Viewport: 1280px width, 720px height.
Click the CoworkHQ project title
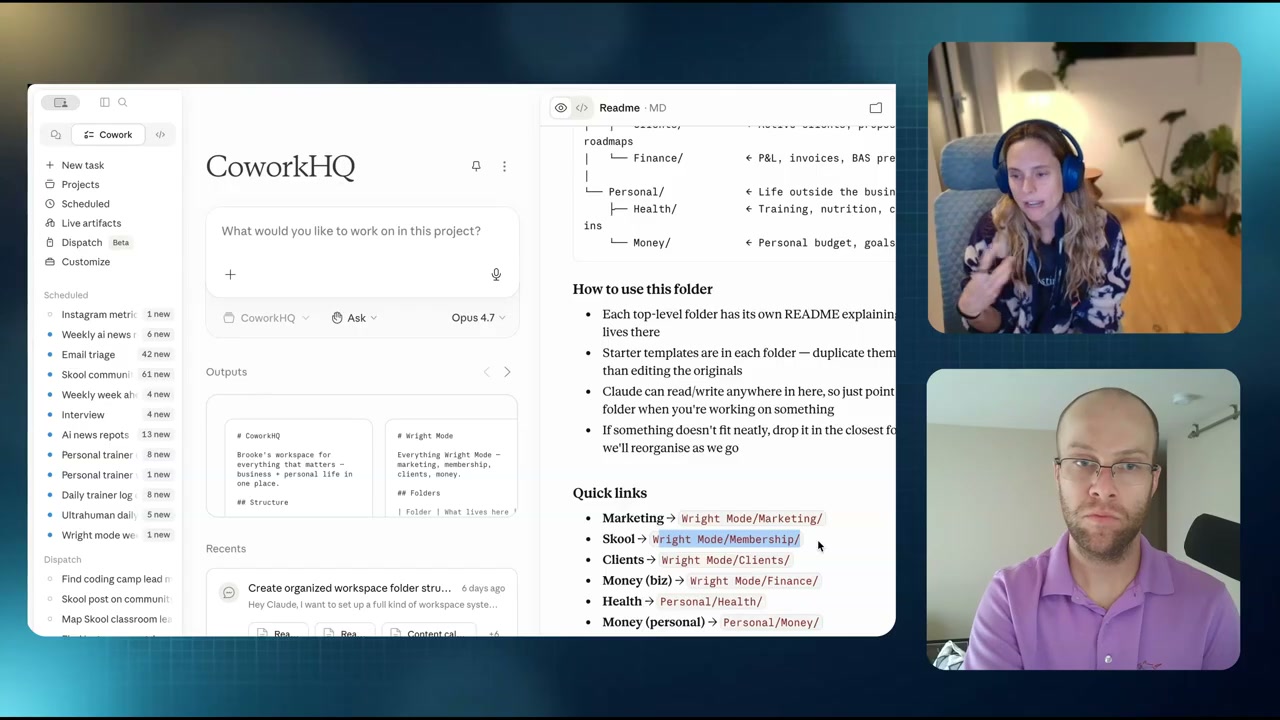[x=280, y=166]
